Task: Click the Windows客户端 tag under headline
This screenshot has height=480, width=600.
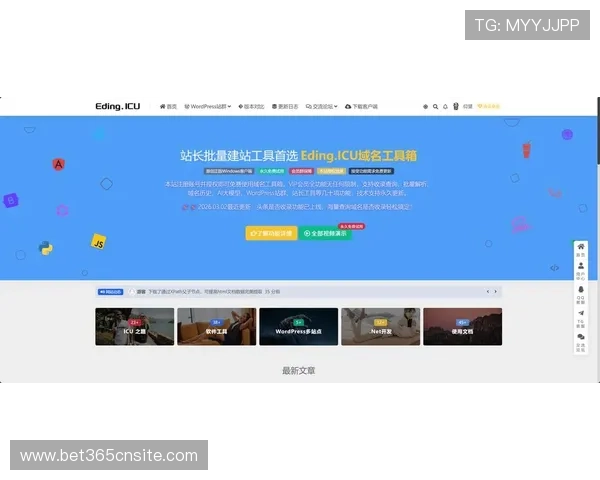Action: click(229, 171)
